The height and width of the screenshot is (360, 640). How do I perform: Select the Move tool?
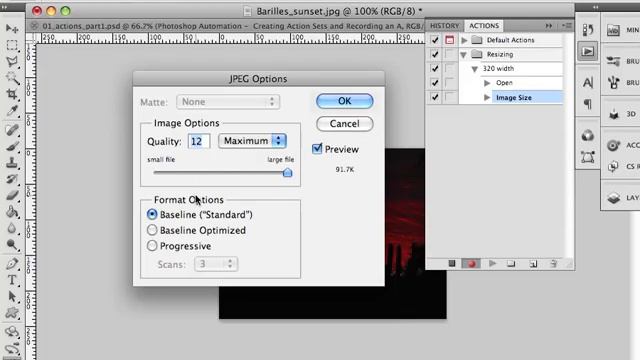pyautogui.click(x=12, y=28)
